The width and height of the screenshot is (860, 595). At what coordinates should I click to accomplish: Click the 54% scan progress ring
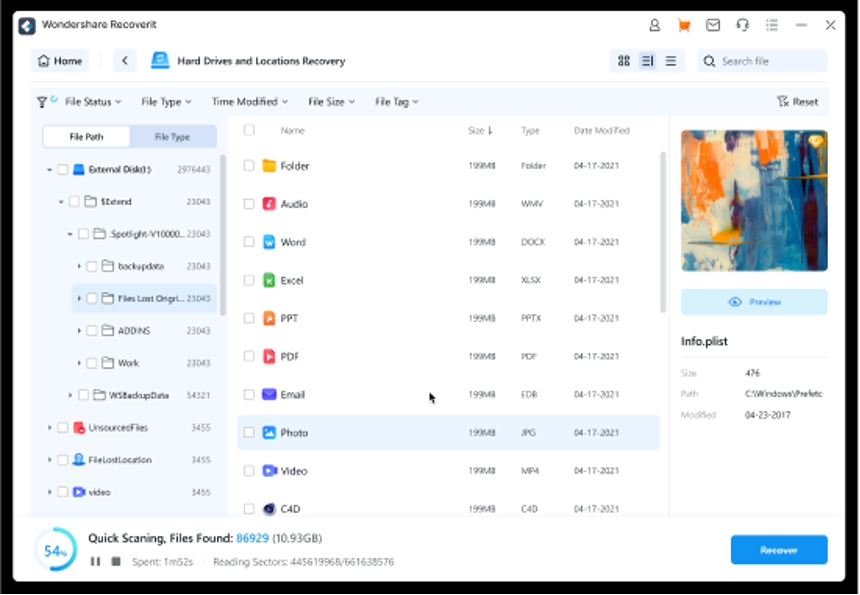coord(55,550)
